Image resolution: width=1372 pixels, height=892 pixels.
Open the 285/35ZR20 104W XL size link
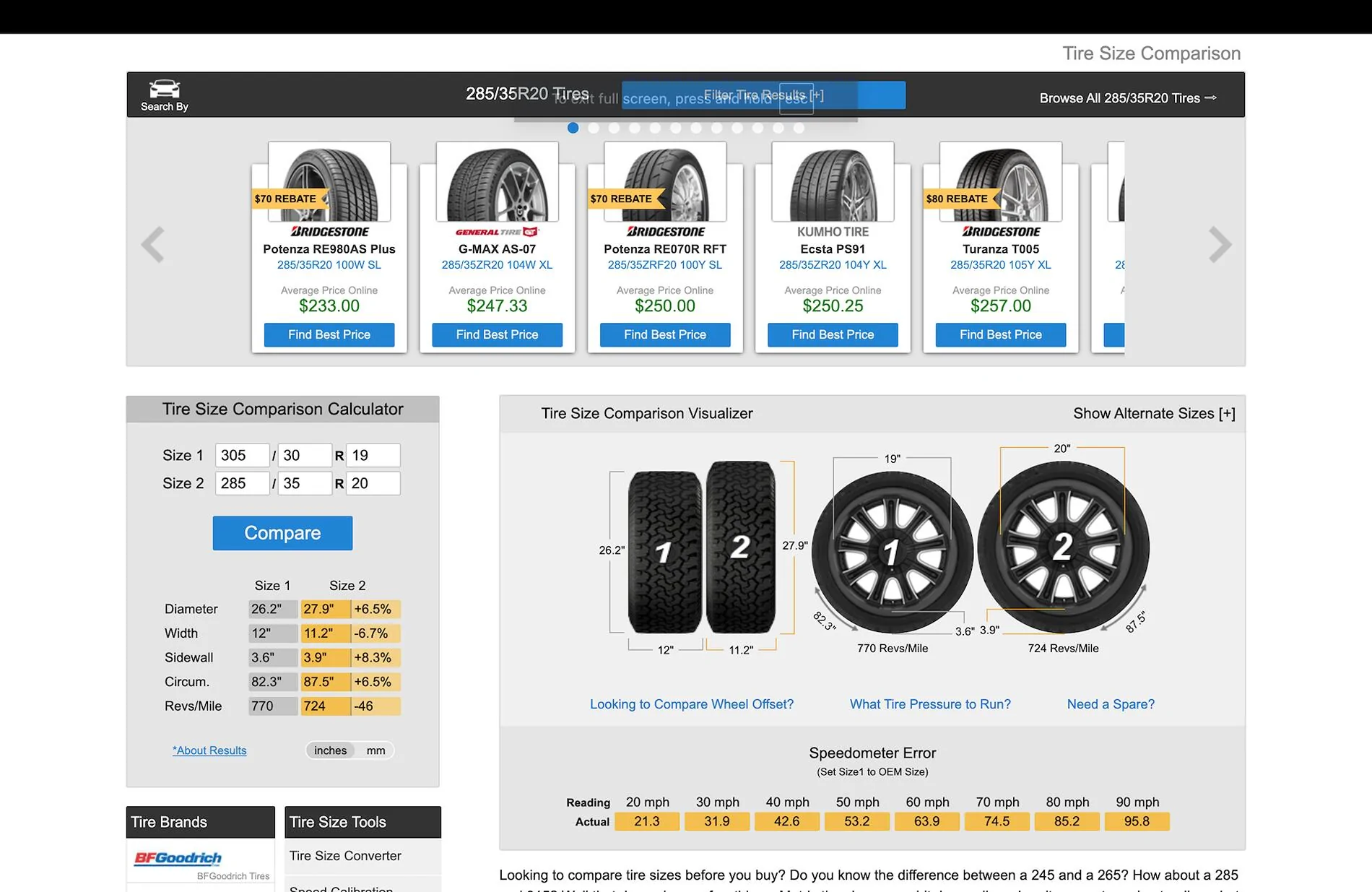[x=497, y=265]
